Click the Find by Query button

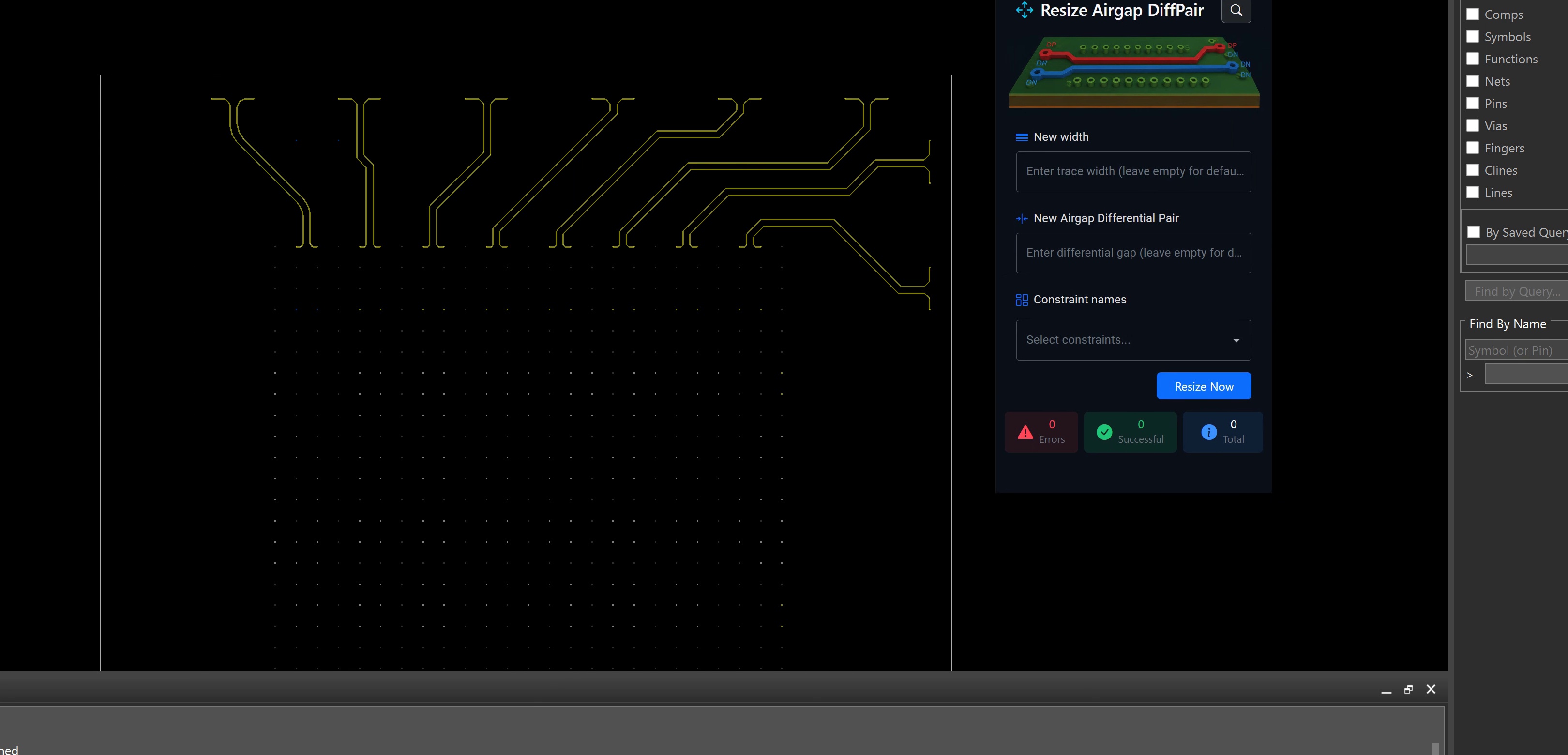(x=1516, y=291)
